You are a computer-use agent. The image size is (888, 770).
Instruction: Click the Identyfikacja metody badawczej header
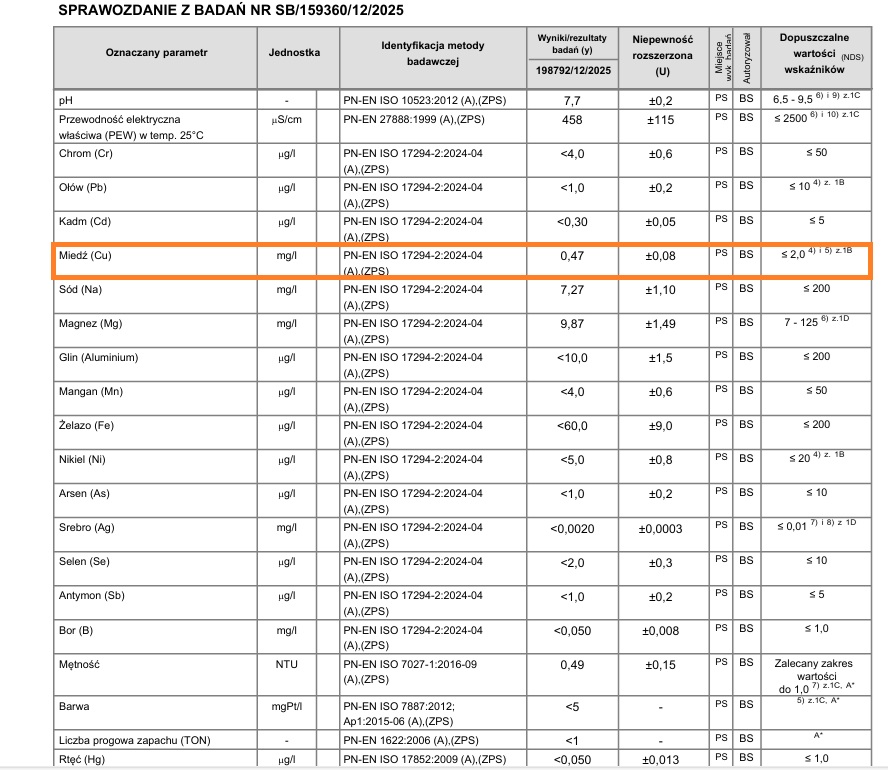pos(433,54)
